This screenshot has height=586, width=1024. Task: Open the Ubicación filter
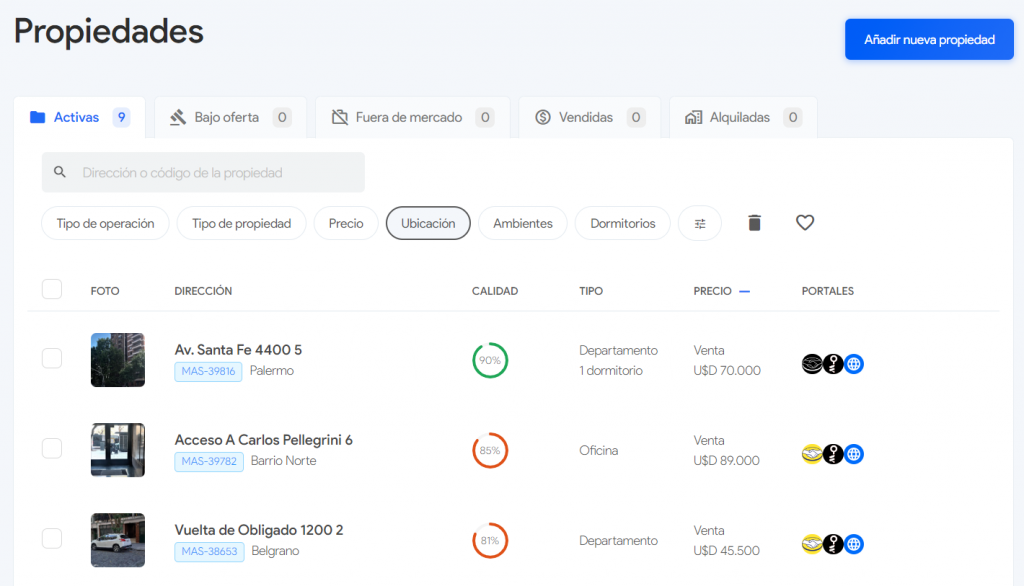[428, 223]
